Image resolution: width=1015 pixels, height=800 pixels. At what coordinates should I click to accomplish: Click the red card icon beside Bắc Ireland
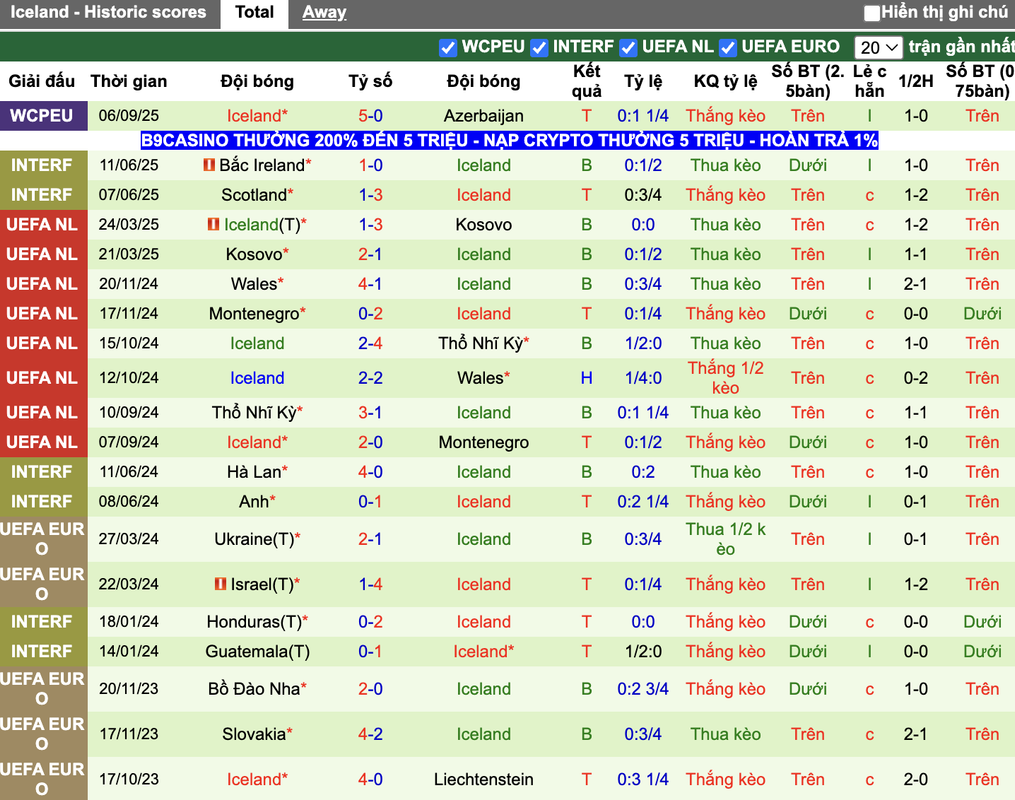coord(209,165)
